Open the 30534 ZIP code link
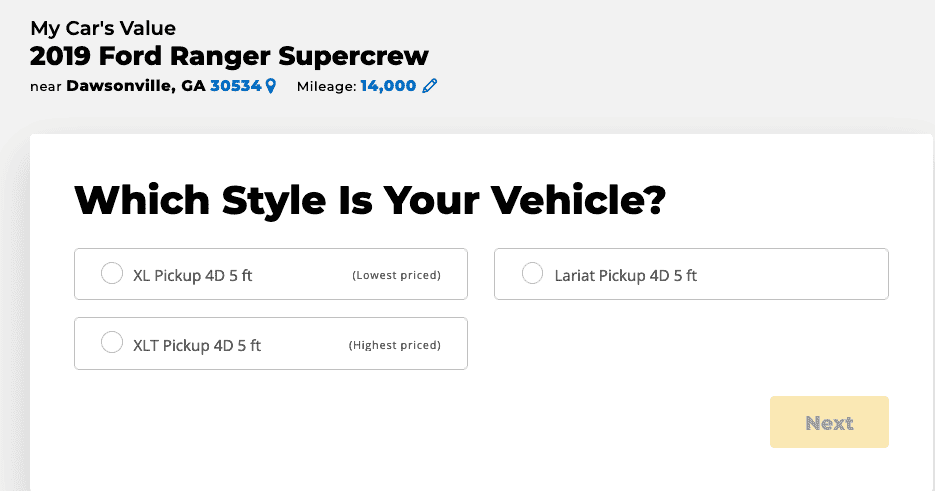This screenshot has height=491, width=935. click(236, 86)
